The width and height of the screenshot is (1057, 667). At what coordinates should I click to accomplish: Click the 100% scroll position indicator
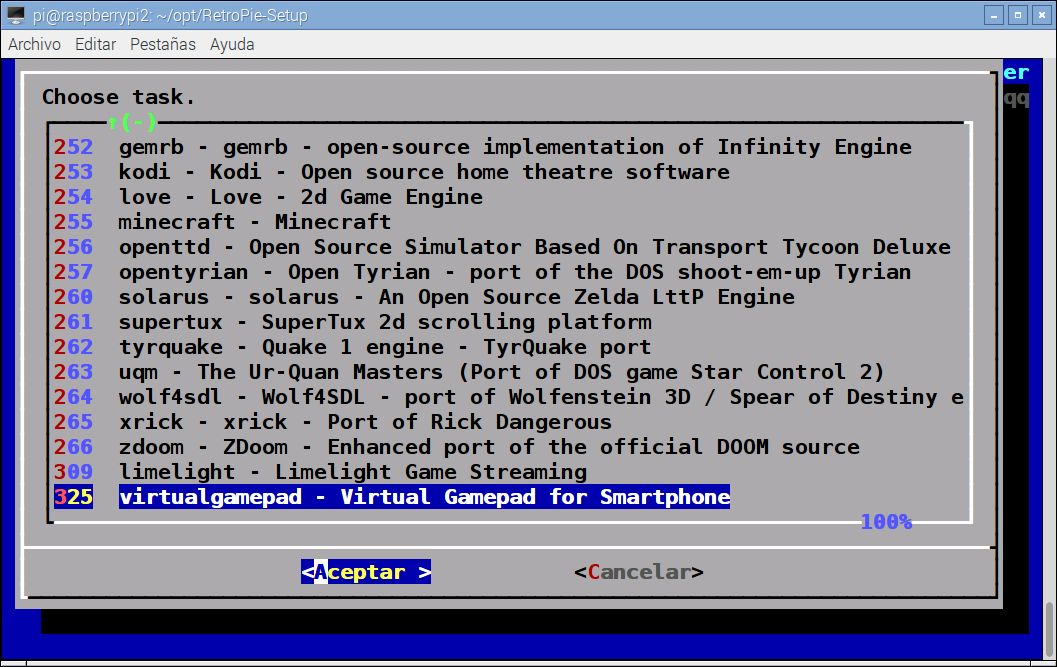coord(886,521)
